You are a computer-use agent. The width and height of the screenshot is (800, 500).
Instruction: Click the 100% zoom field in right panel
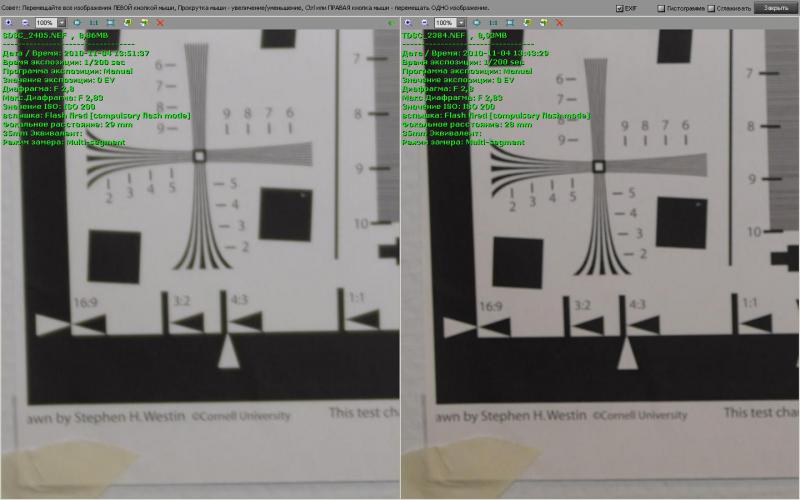click(445, 23)
